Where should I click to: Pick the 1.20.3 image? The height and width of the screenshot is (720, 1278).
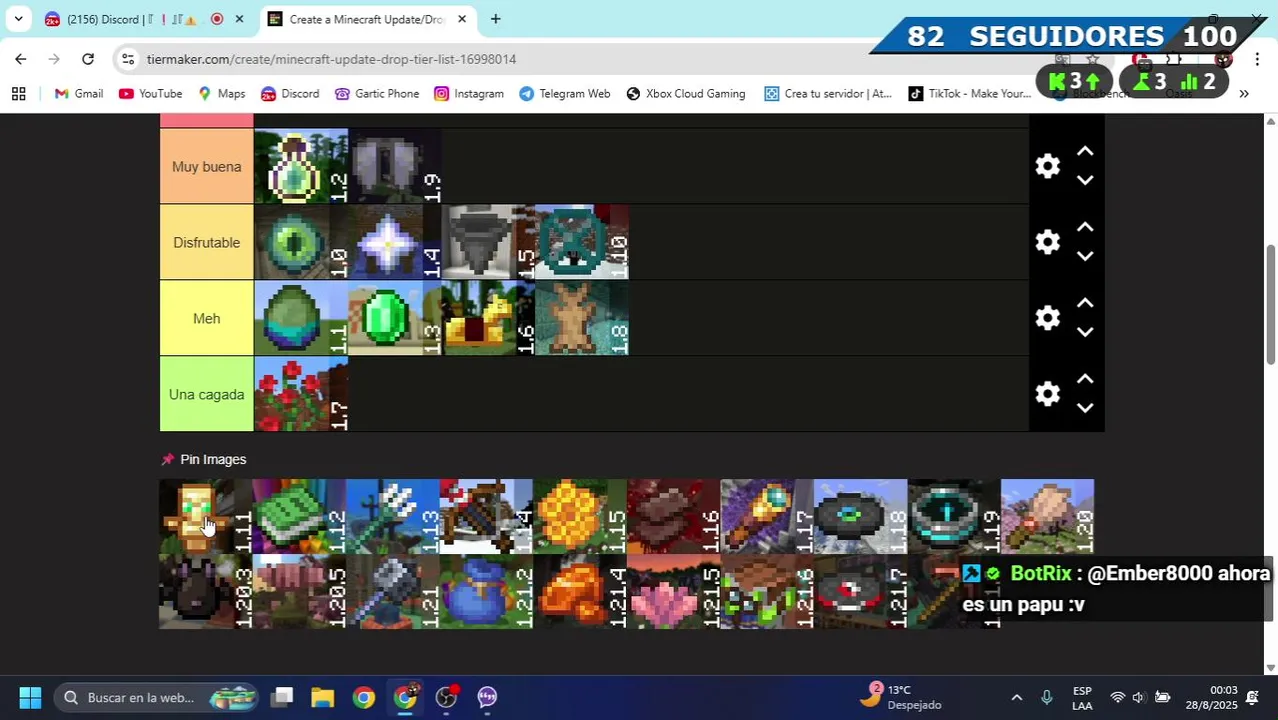pyautogui.click(x=205, y=592)
